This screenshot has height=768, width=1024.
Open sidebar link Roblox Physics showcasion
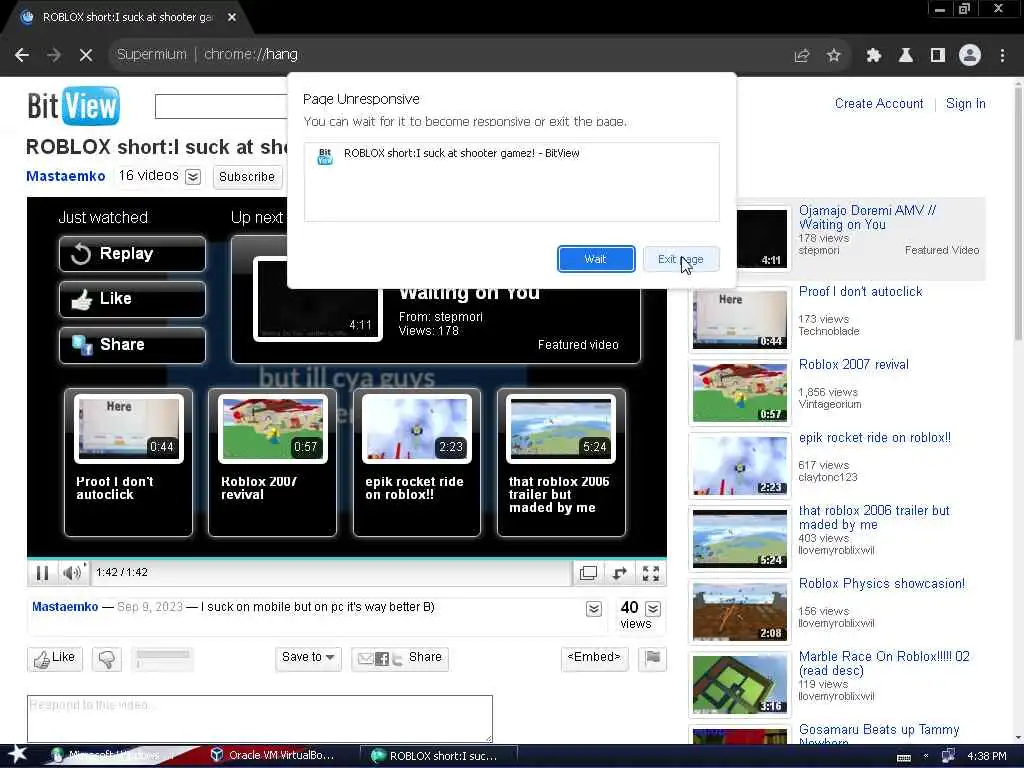tap(882, 584)
